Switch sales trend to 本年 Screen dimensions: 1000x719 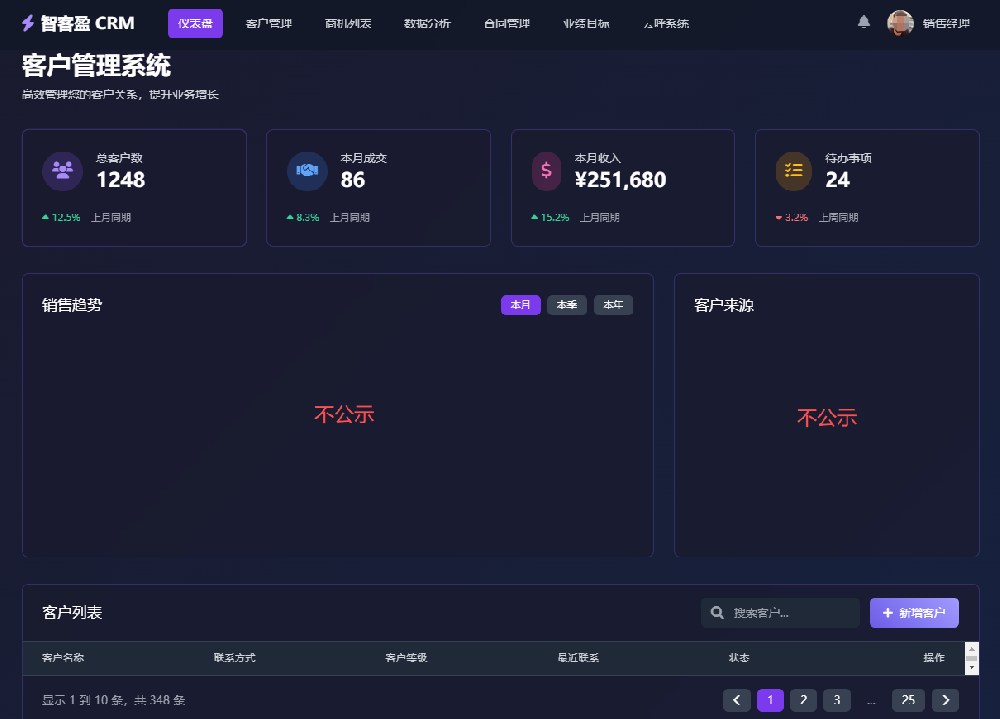[613, 305]
